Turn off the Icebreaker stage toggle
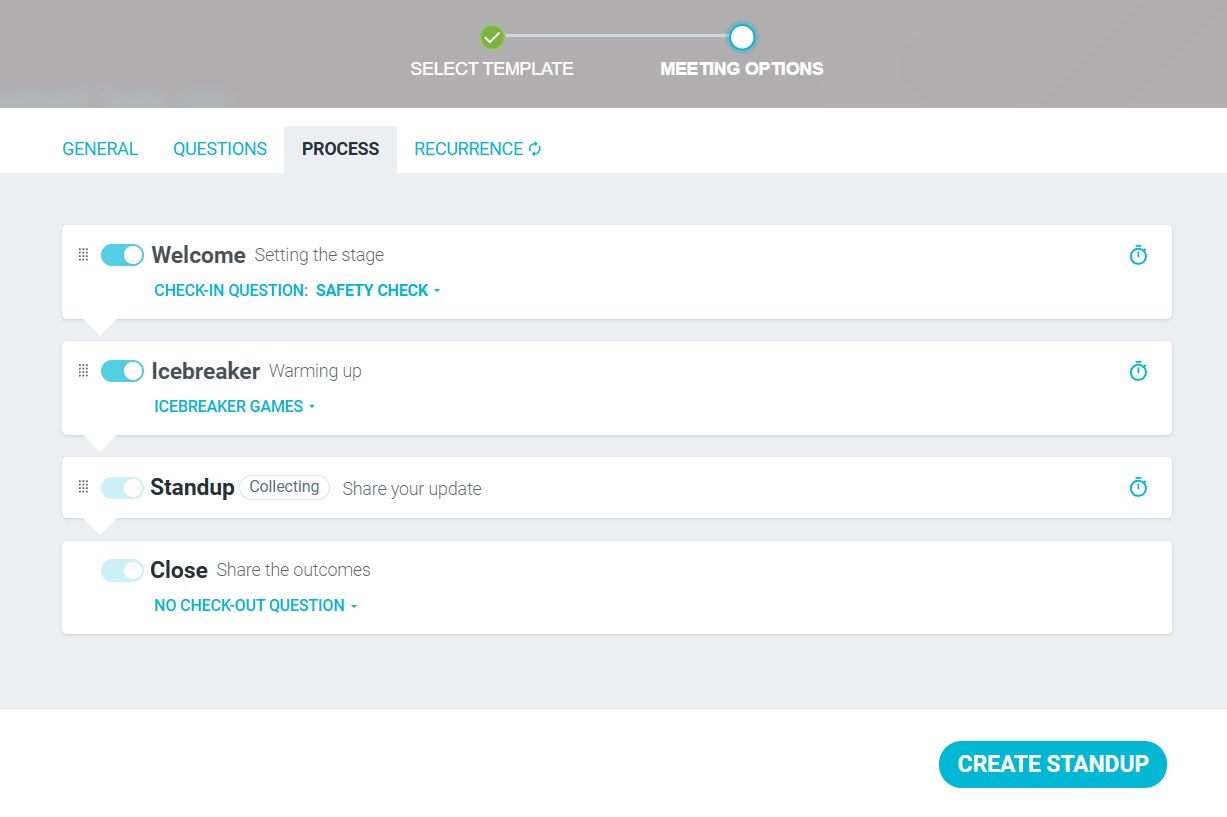This screenshot has height=817, width=1227. (122, 371)
